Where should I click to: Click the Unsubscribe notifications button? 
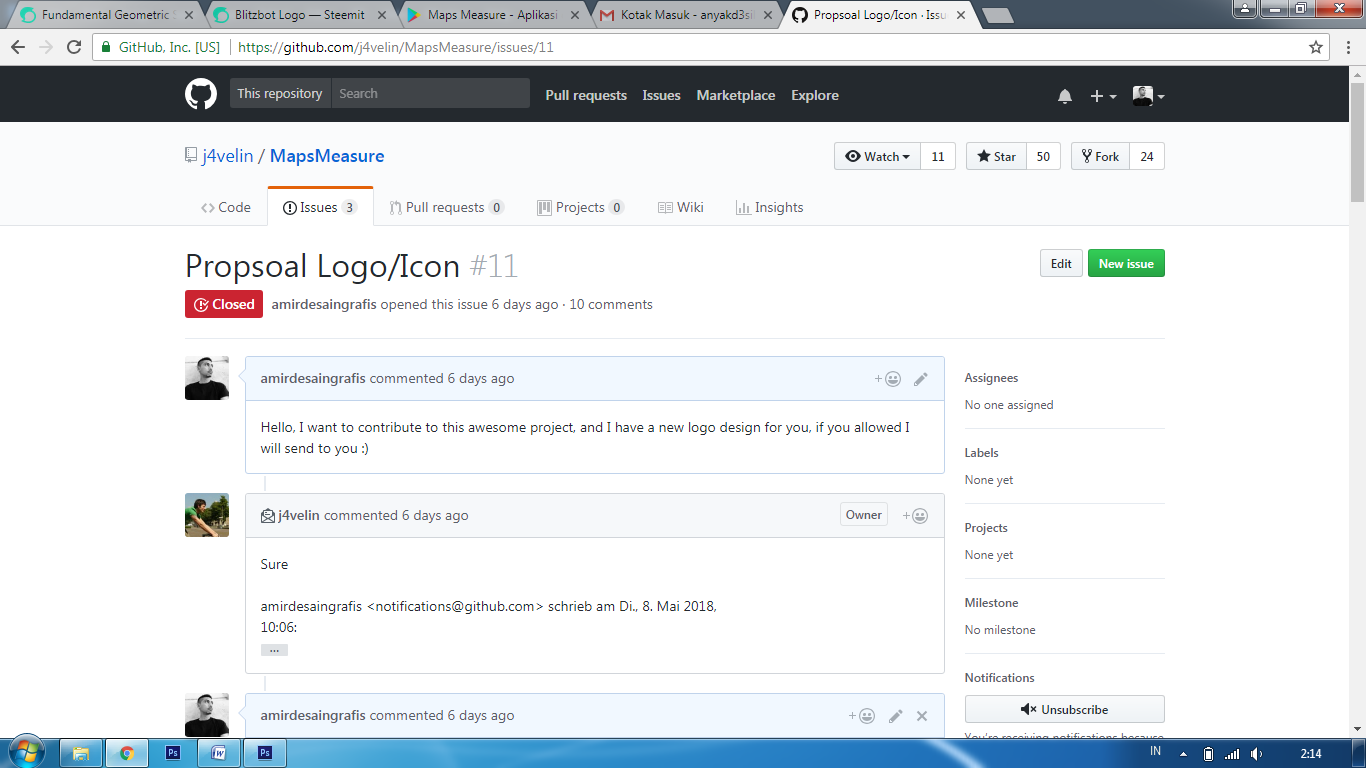1065,709
